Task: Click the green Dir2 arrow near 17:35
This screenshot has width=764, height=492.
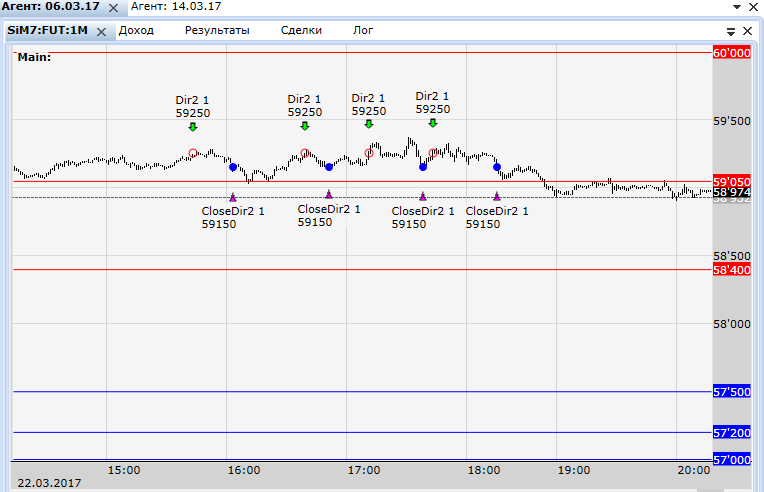Action: 433,123
